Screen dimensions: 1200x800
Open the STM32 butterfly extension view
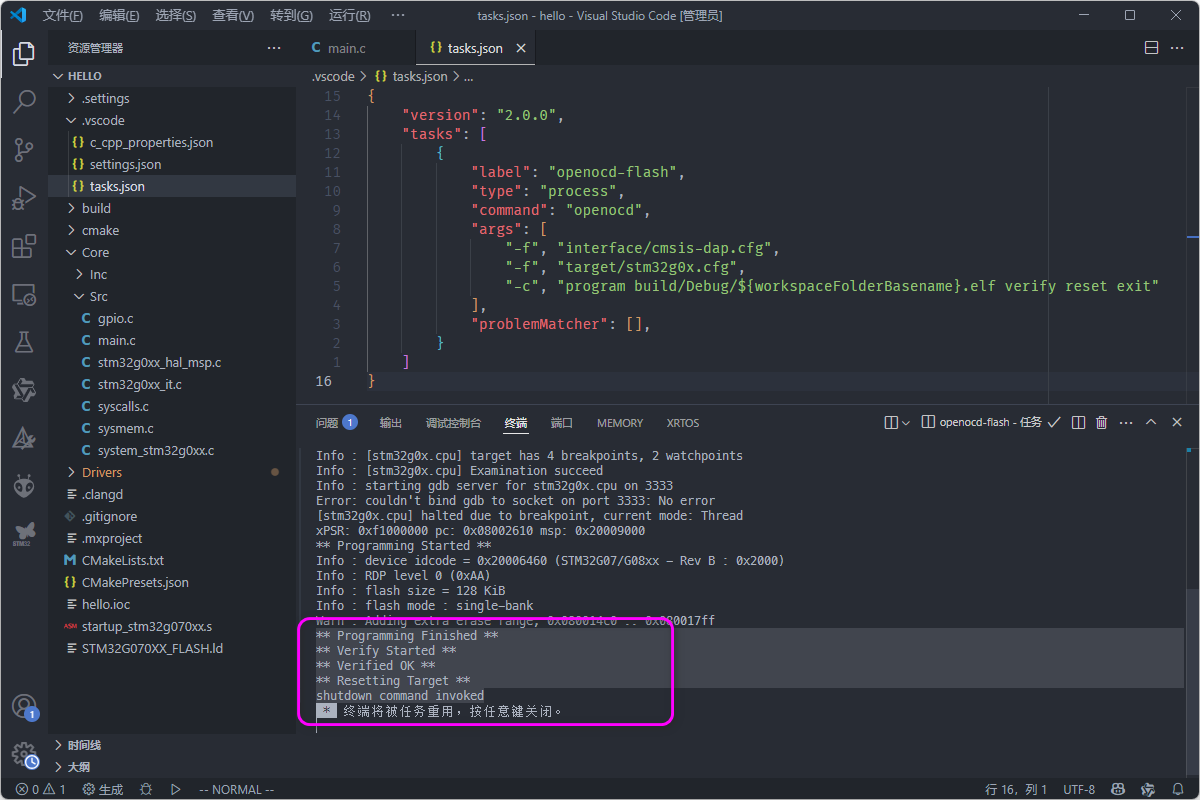coord(24,534)
